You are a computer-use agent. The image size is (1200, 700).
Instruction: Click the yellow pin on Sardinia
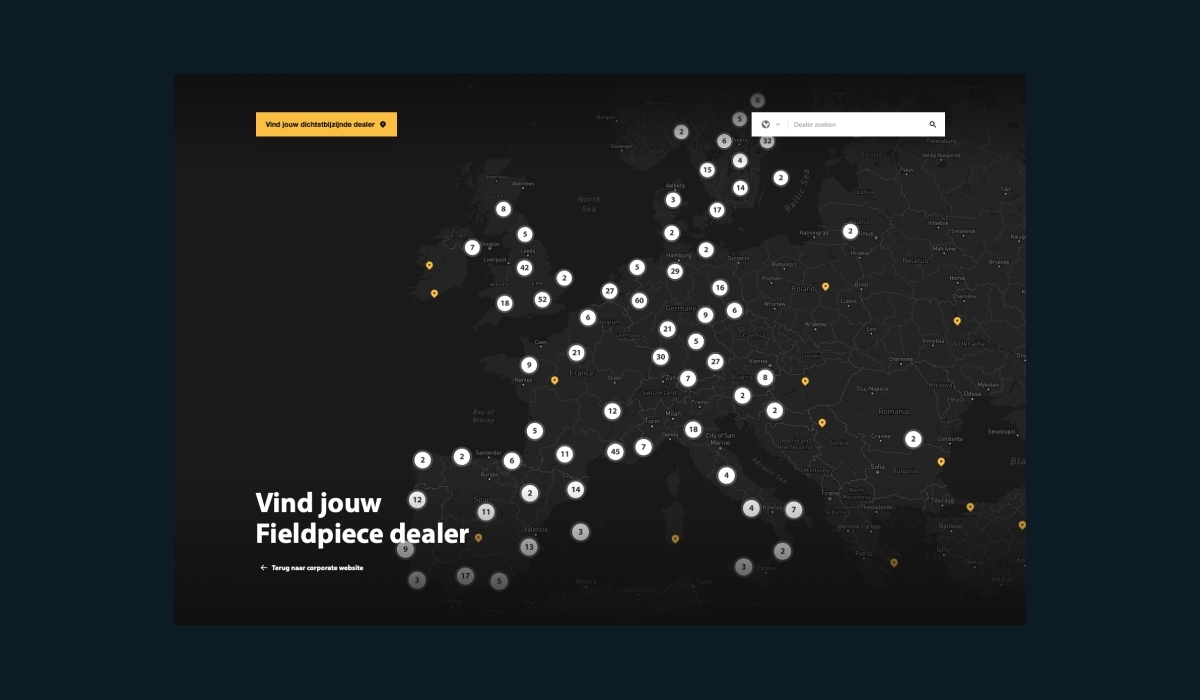pyautogui.click(x=675, y=539)
